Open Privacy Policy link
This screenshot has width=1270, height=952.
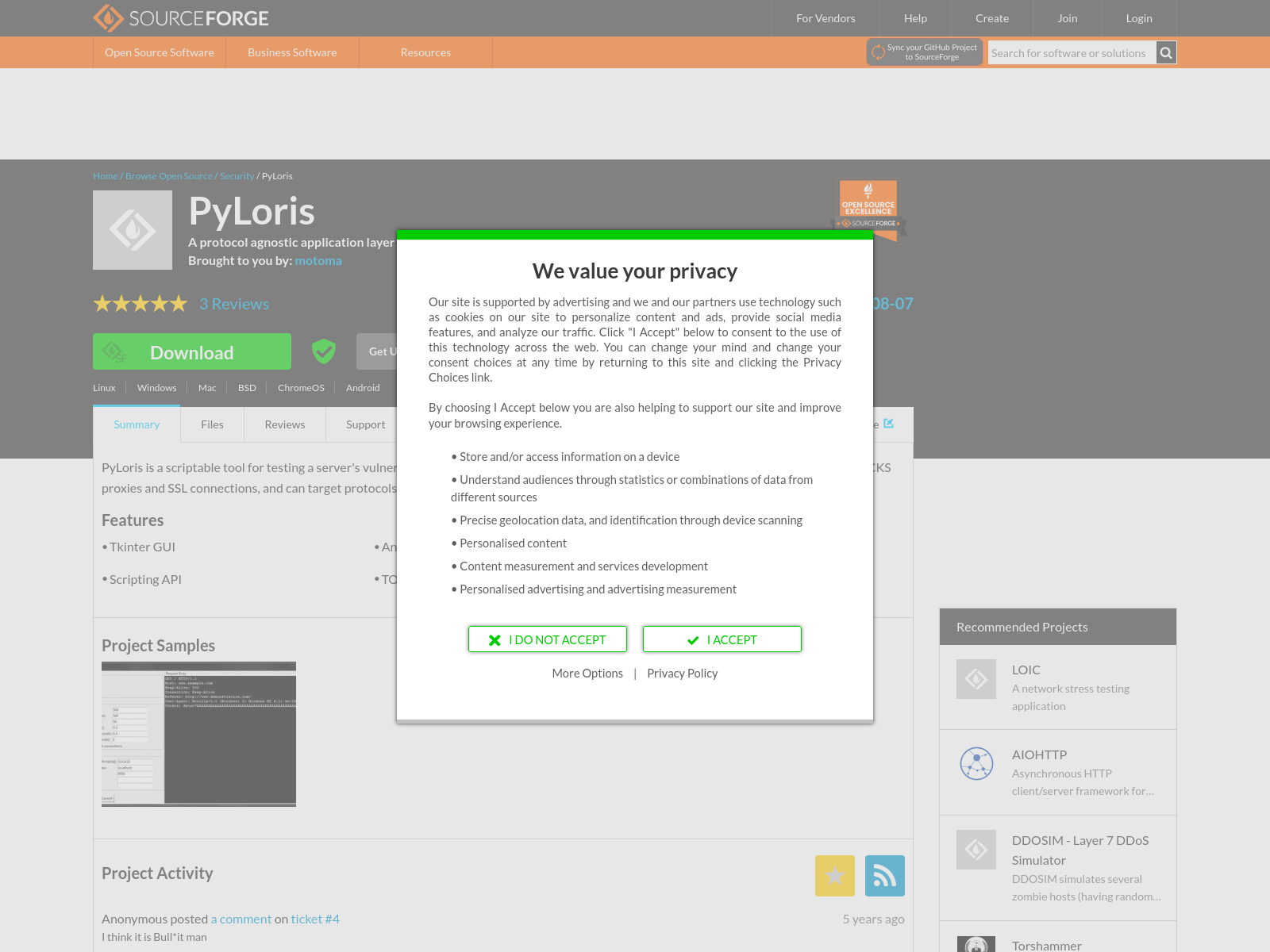point(683,674)
